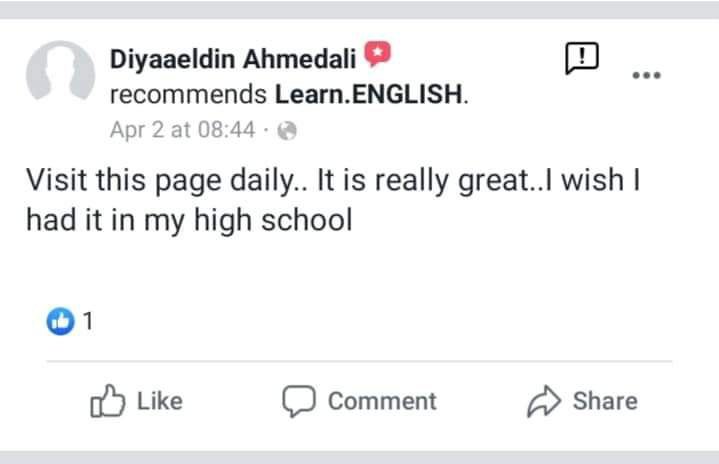Click the curved Share arrow icon
The width and height of the screenshot is (719, 464).
click(x=544, y=401)
